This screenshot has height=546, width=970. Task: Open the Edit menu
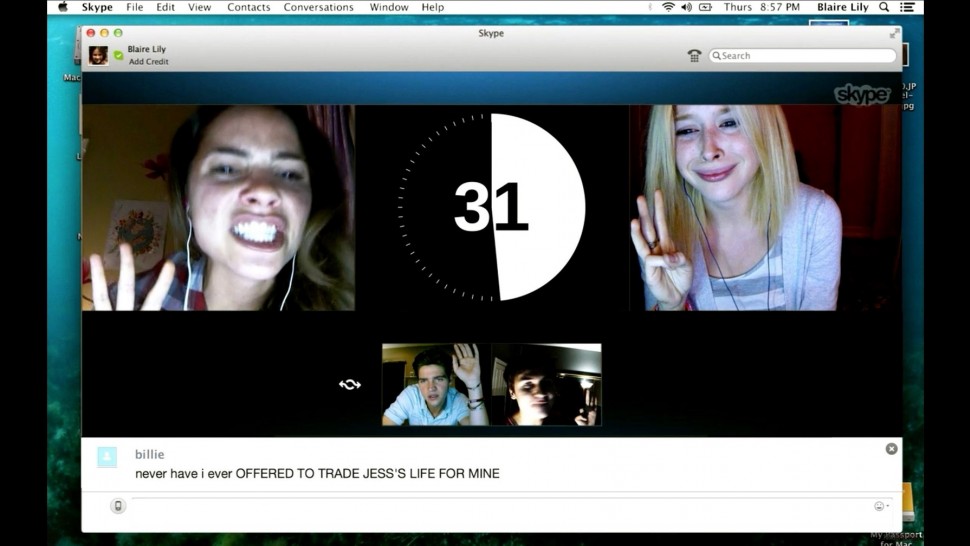click(165, 7)
